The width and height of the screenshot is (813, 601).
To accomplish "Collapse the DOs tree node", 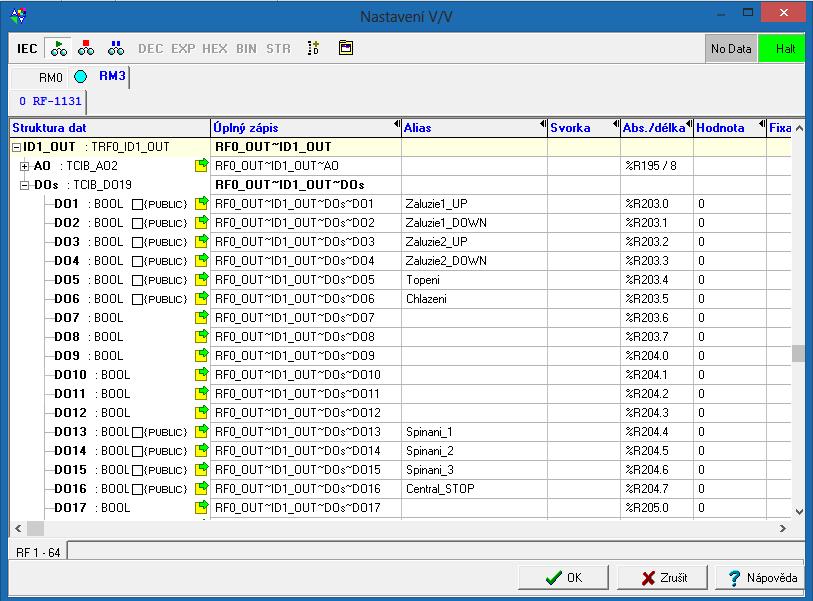I will pos(24,185).
